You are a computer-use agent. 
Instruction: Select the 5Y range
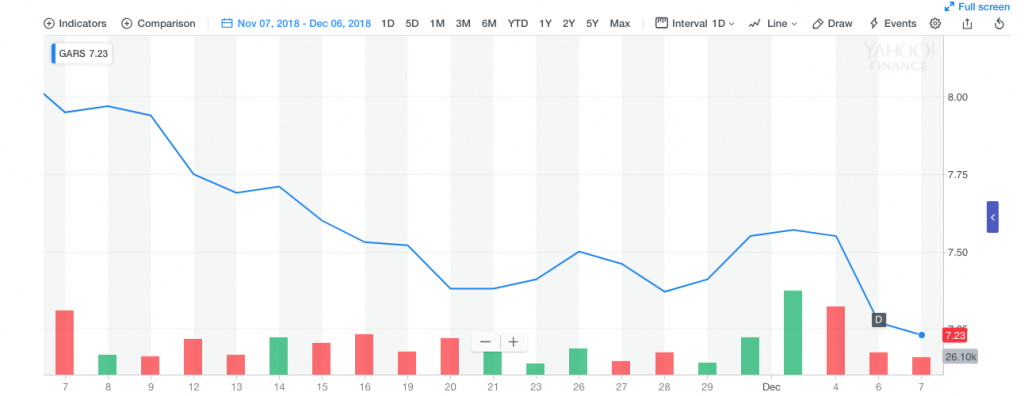[x=592, y=24]
